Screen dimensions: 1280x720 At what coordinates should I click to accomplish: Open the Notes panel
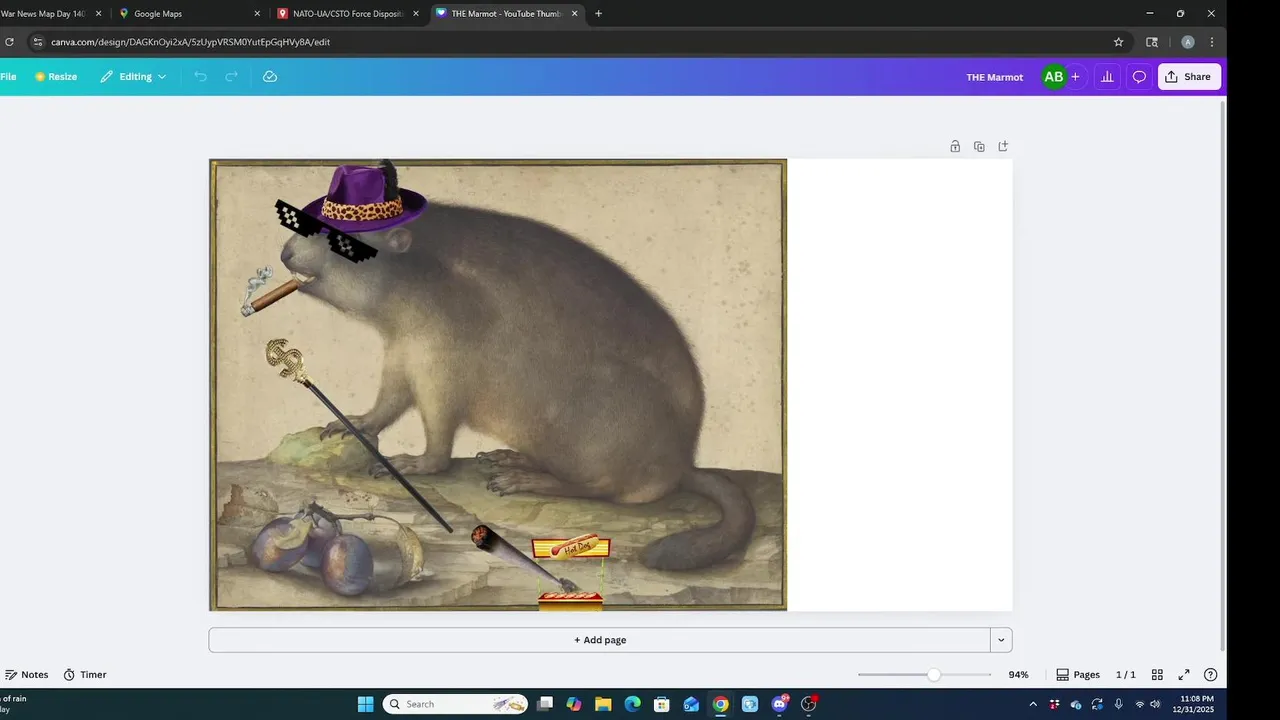click(27, 675)
